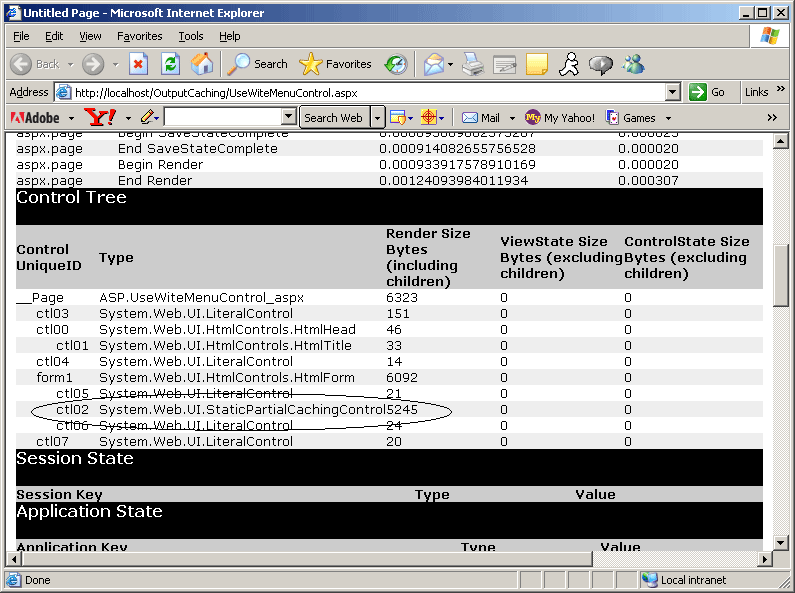Click the Stop loading icon
The image size is (795, 593).
[139, 64]
